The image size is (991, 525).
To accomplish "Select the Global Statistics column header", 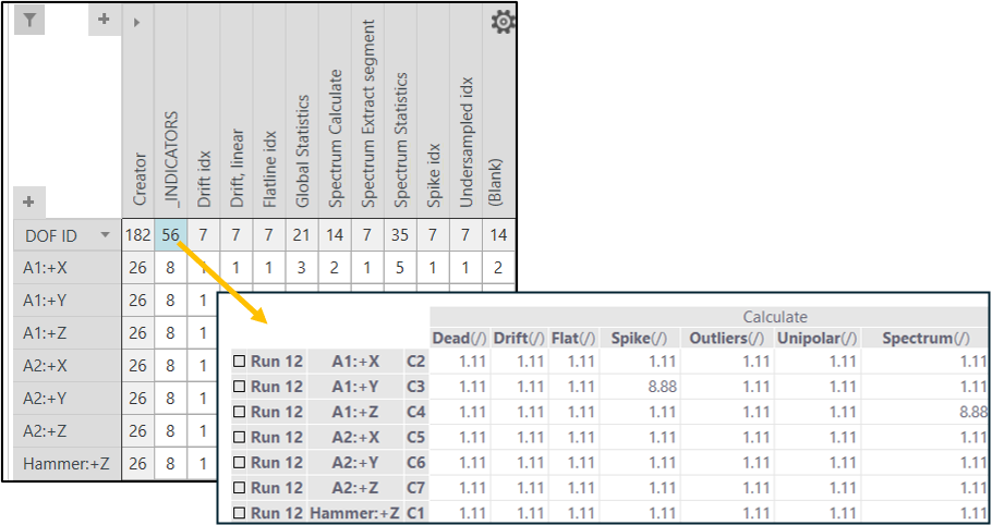I will tap(302, 150).
